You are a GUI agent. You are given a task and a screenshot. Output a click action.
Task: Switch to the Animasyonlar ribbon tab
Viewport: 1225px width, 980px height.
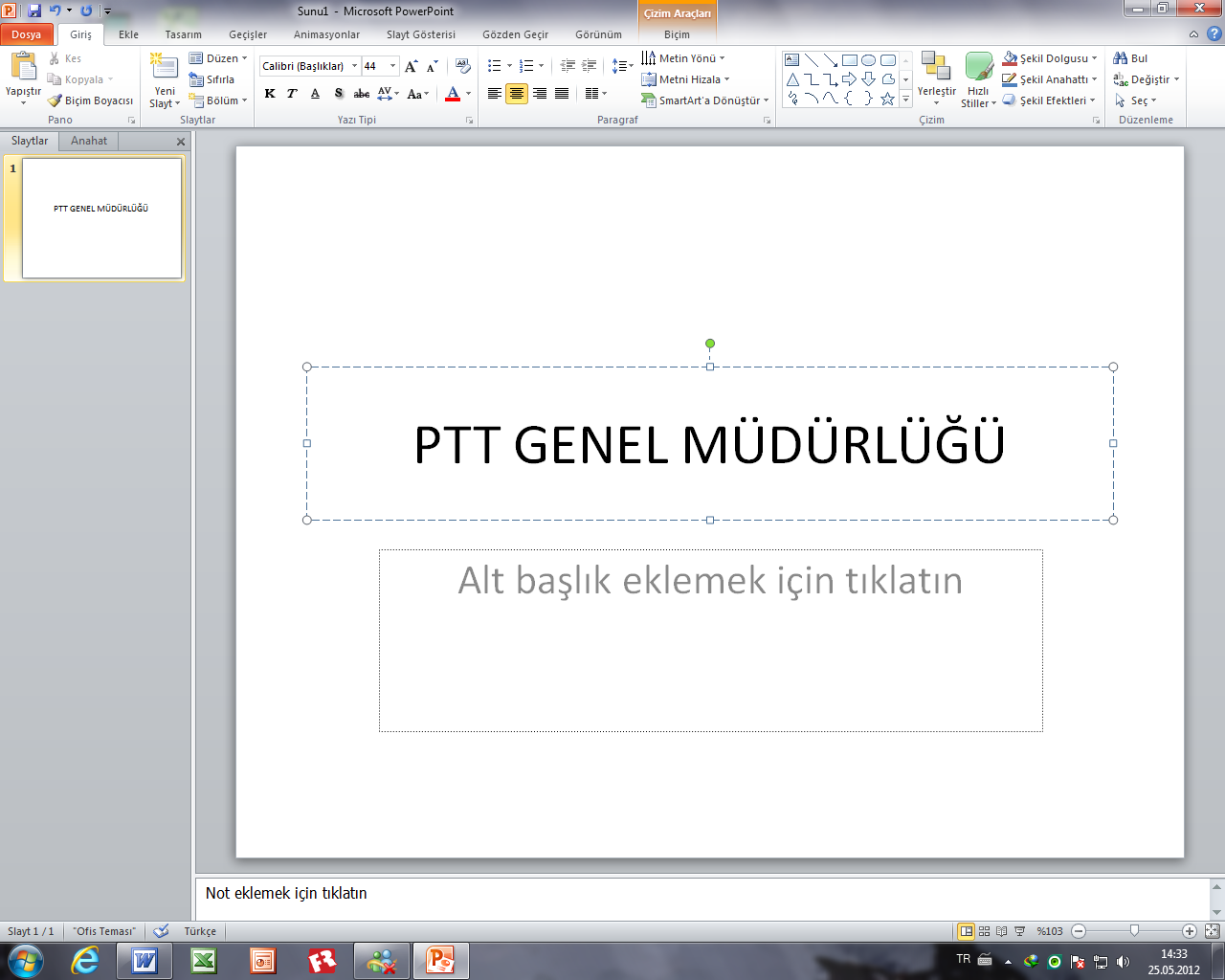click(327, 34)
